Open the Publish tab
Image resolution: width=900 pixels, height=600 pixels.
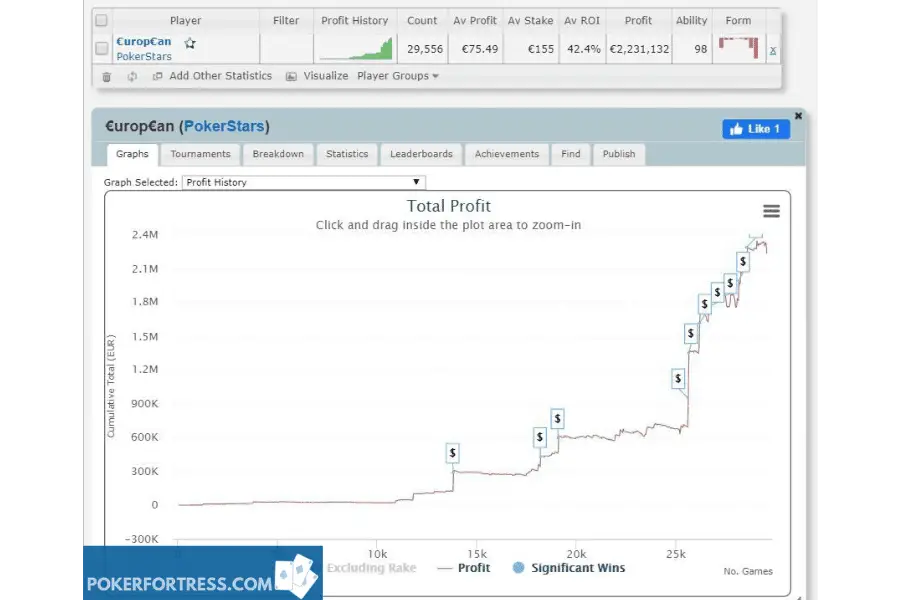click(619, 154)
